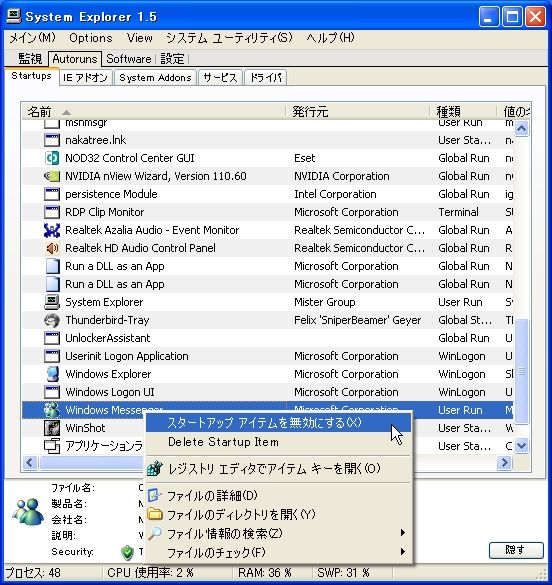Image resolution: width=552 pixels, height=585 pixels.
Task: Click the RDP Clip Monitor window icon
Action: click(x=52, y=212)
